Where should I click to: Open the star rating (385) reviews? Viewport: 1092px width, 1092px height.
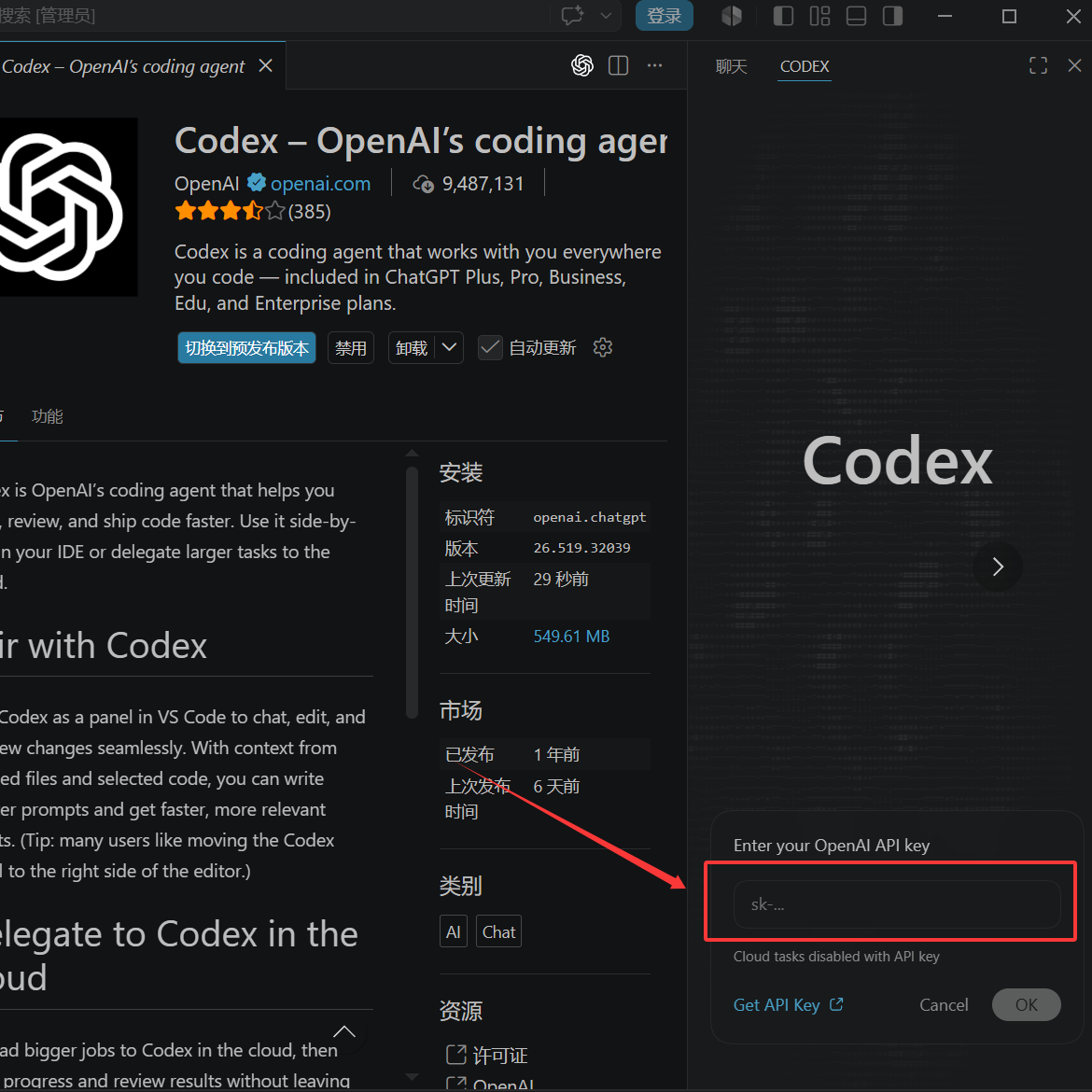[252, 210]
